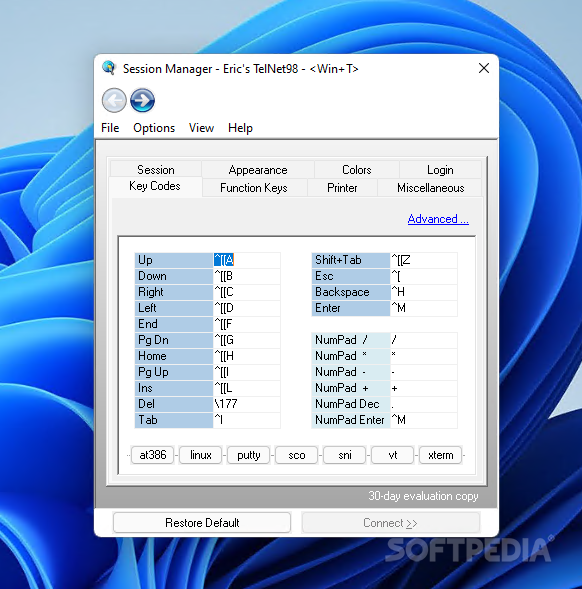The image size is (582, 589).
Task: Click the NumPad + code field
Action: coord(424,388)
